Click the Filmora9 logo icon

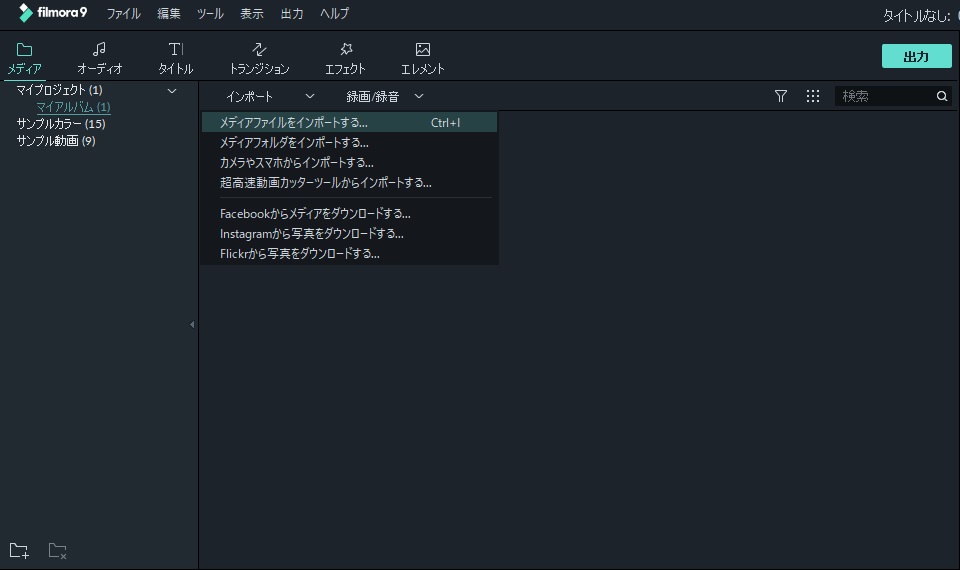pos(25,13)
